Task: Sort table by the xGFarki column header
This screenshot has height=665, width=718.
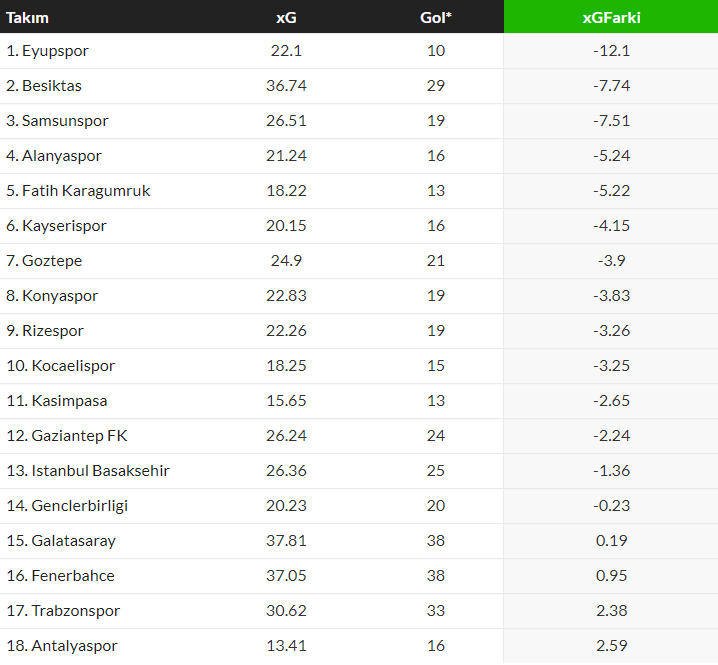Action: point(611,17)
